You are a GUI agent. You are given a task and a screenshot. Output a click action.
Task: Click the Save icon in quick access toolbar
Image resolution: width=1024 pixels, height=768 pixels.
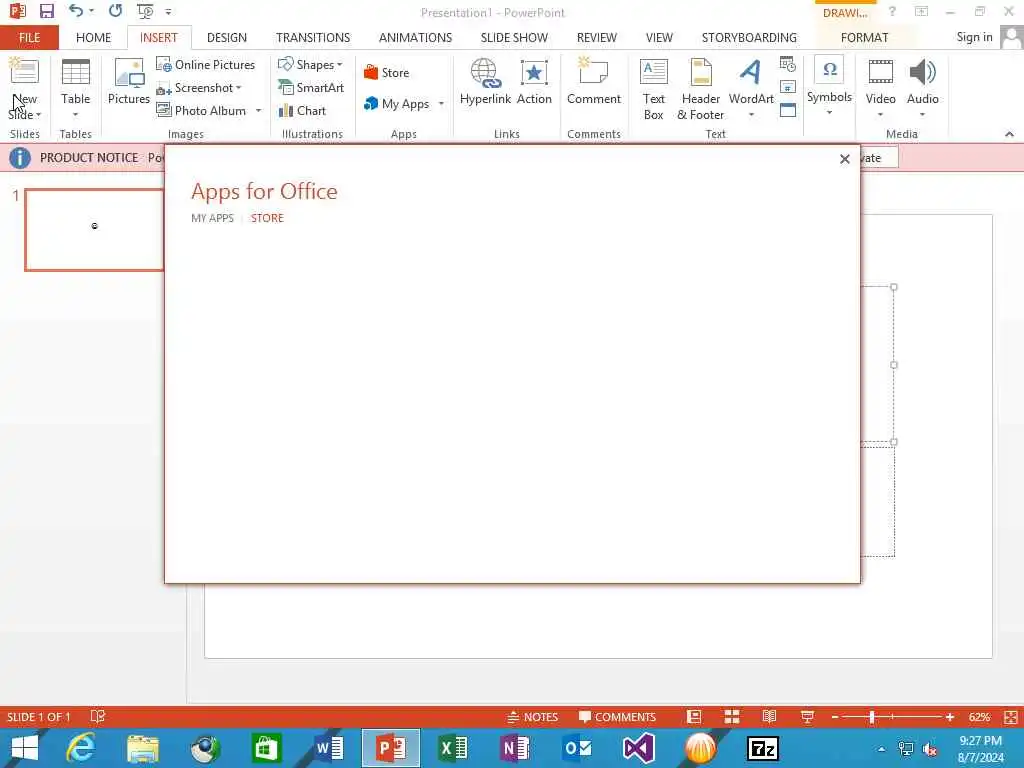[46, 11]
